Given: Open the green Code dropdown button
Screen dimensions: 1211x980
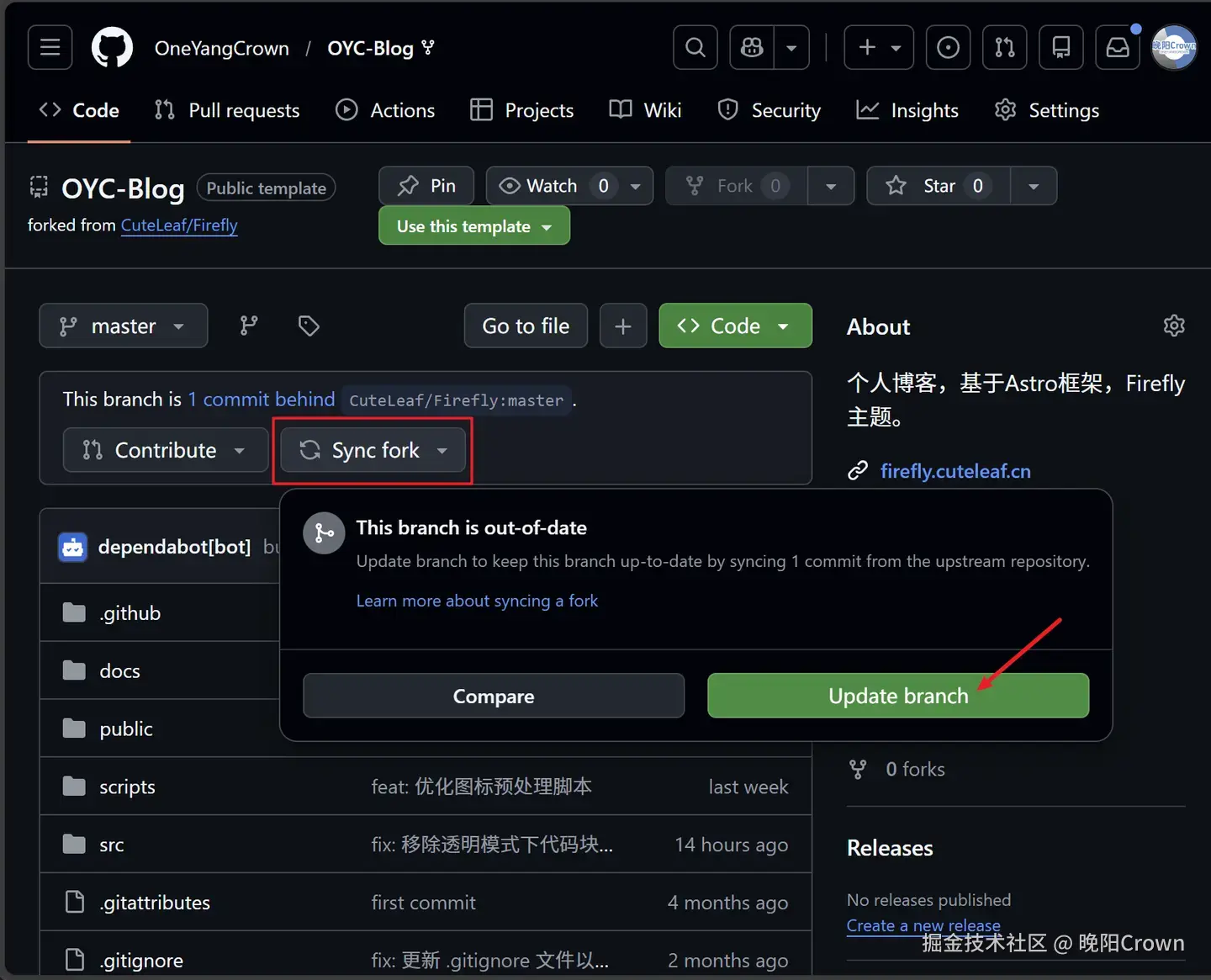Looking at the screenshot, I should pyautogui.click(x=735, y=326).
